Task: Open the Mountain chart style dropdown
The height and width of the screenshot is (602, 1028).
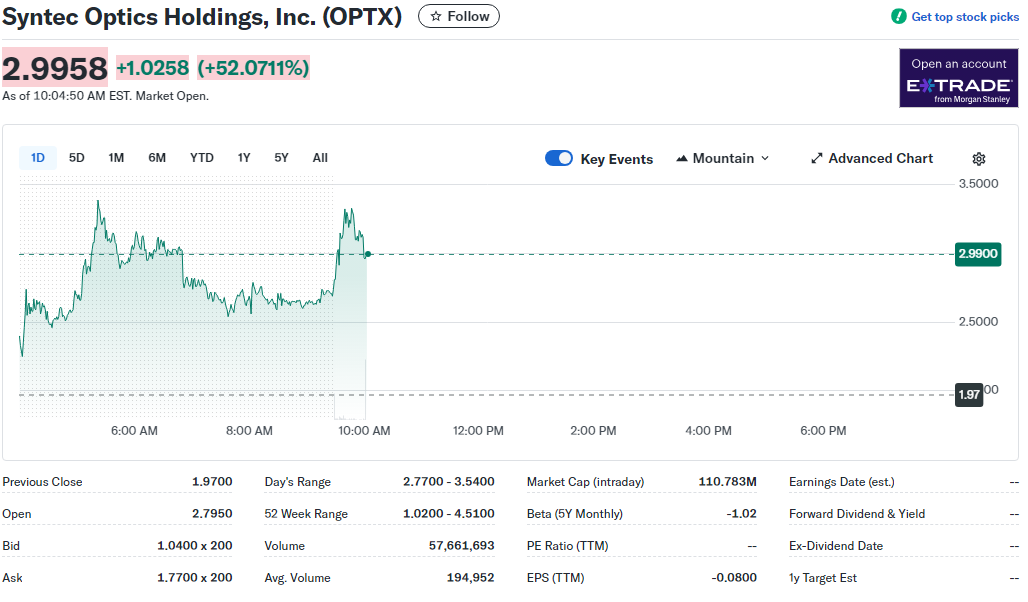Action: pyautogui.click(x=722, y=158)
